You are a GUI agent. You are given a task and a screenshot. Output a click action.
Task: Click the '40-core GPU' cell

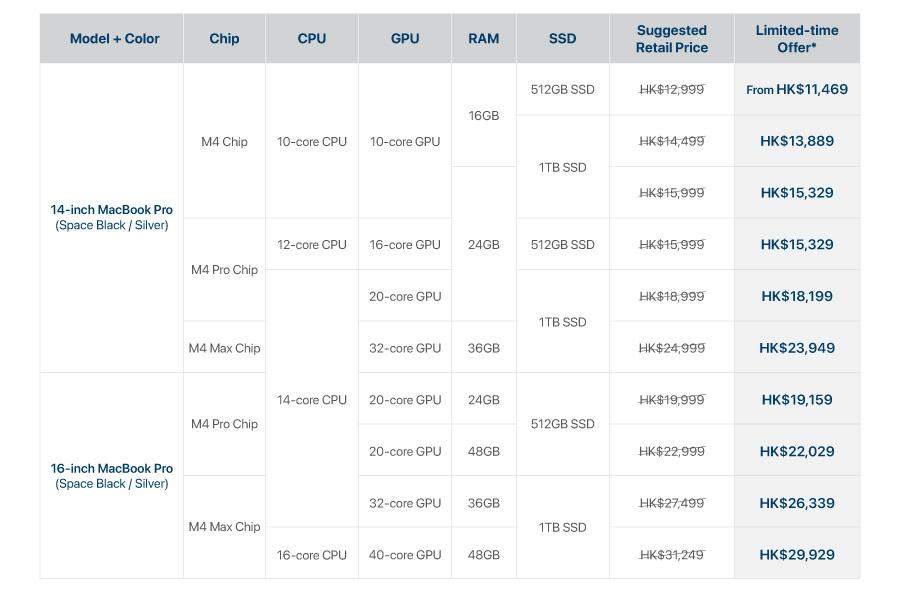(405, 555)
